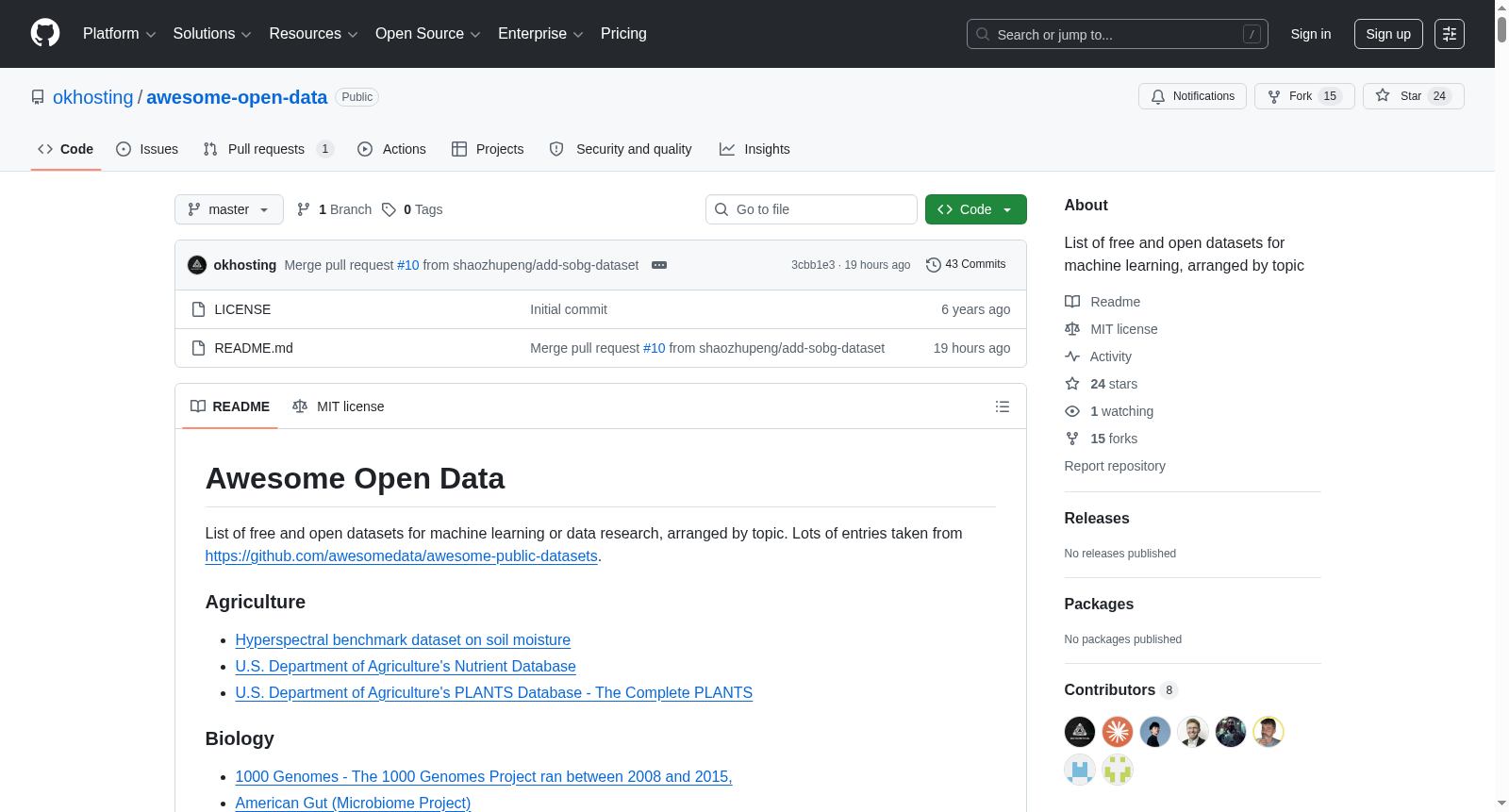Open the Notifications bell
Screen dimensions: 1509x812
tap(1193, 96)
